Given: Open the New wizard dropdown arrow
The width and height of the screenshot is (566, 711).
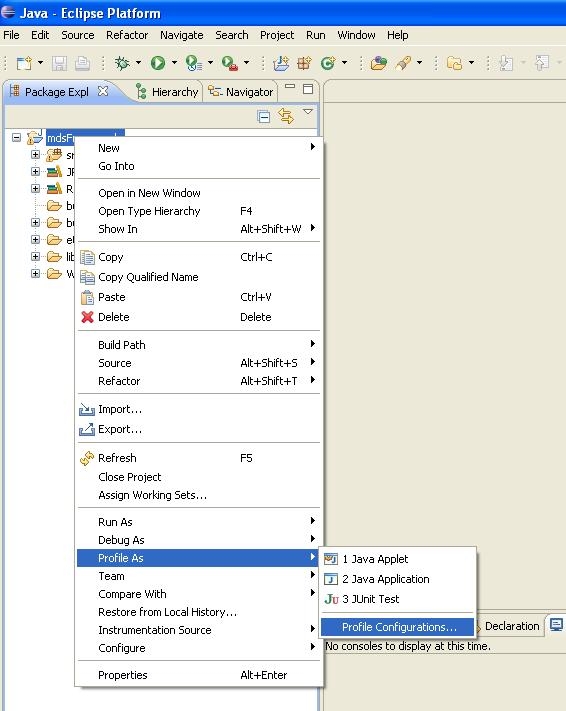Looking at the screenshot, I should pos(40,63).
